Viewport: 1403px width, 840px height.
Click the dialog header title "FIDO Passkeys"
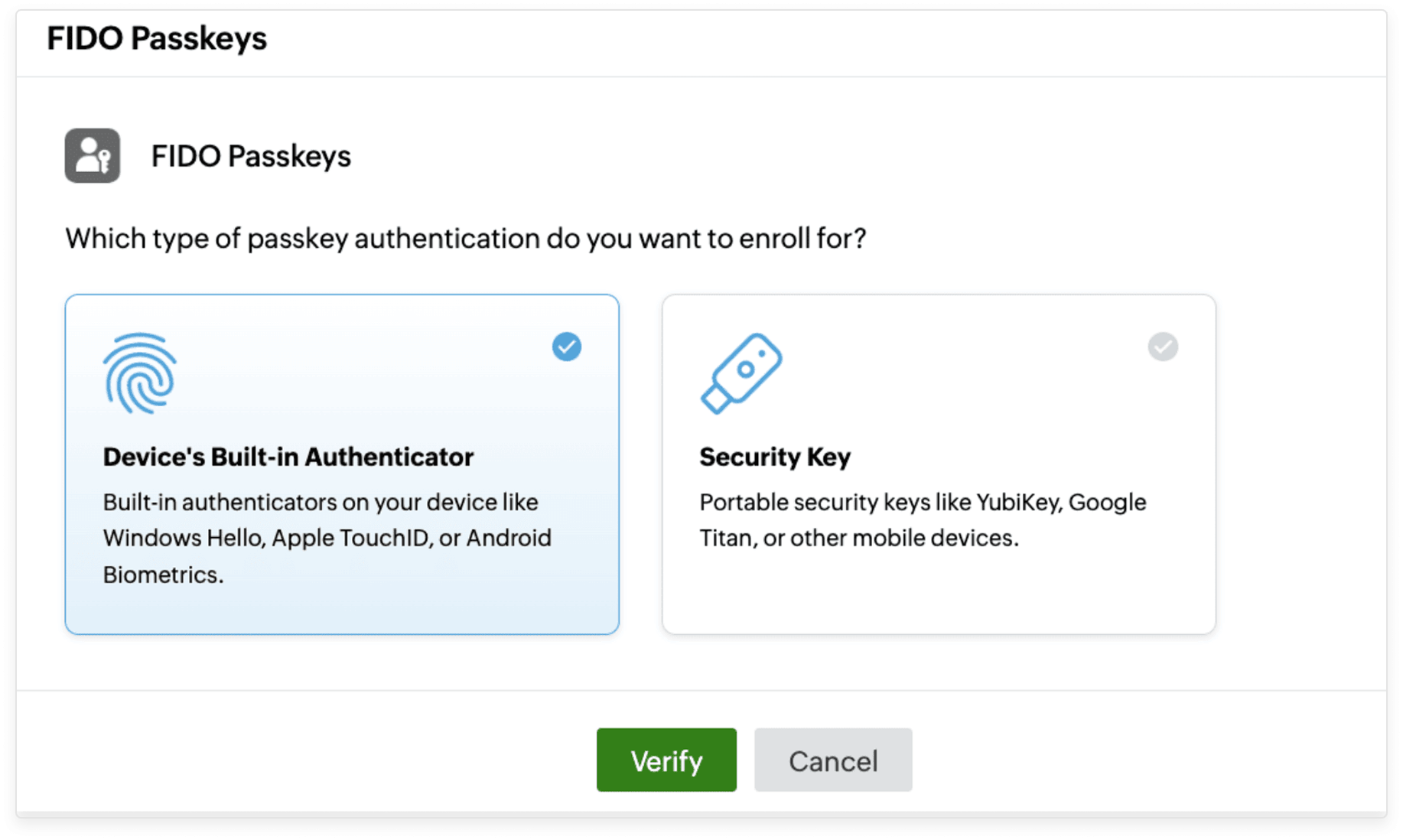[157, 38]
